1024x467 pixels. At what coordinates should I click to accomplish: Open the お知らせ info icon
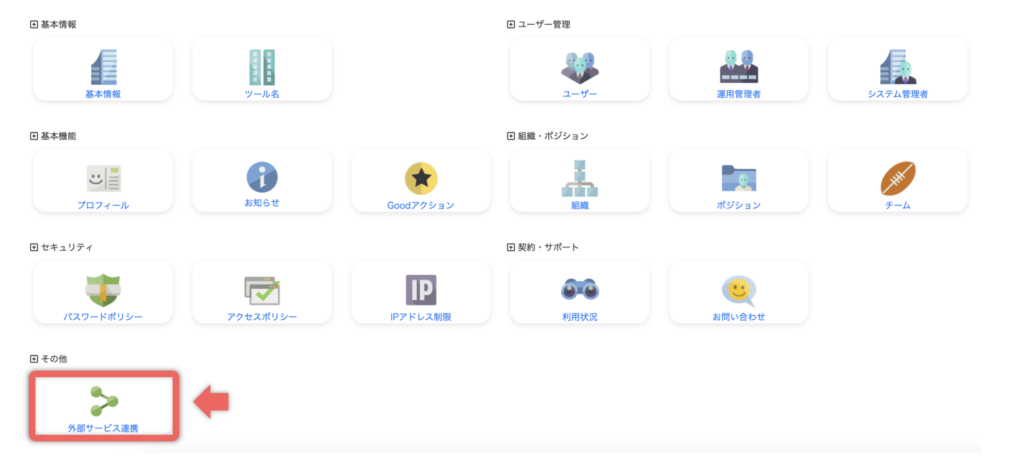coord(261,177)
